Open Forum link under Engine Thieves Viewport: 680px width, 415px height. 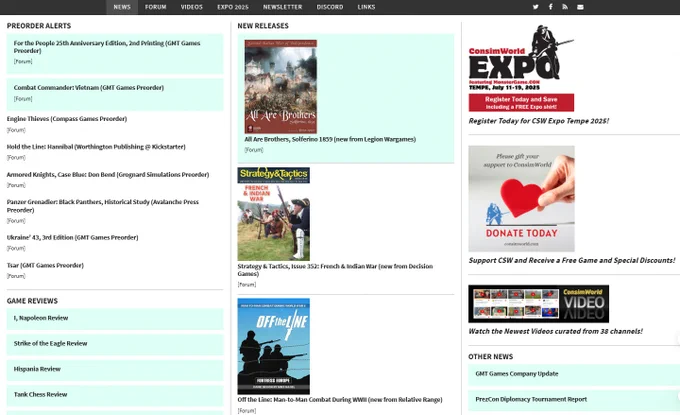coord(16,130)
